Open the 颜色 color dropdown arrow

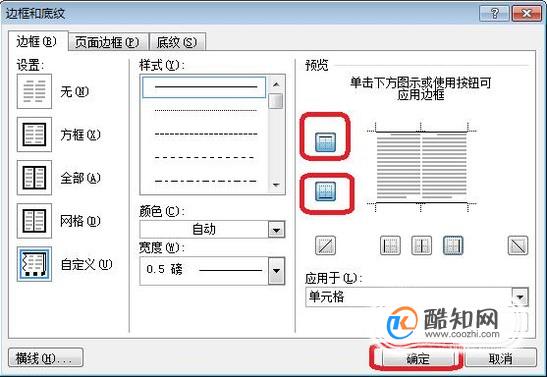click(x=277, y=230)
